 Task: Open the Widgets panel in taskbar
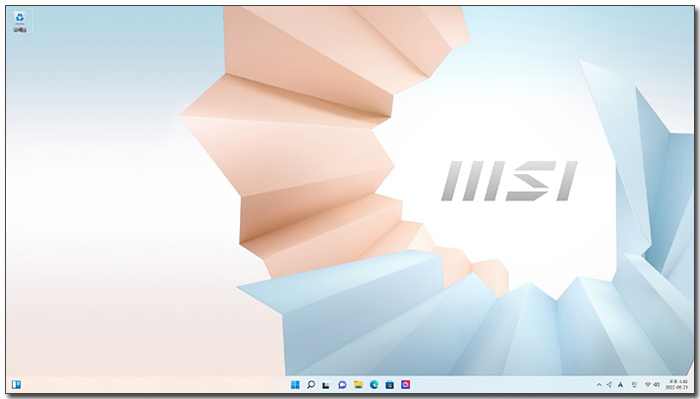(16, 384)
